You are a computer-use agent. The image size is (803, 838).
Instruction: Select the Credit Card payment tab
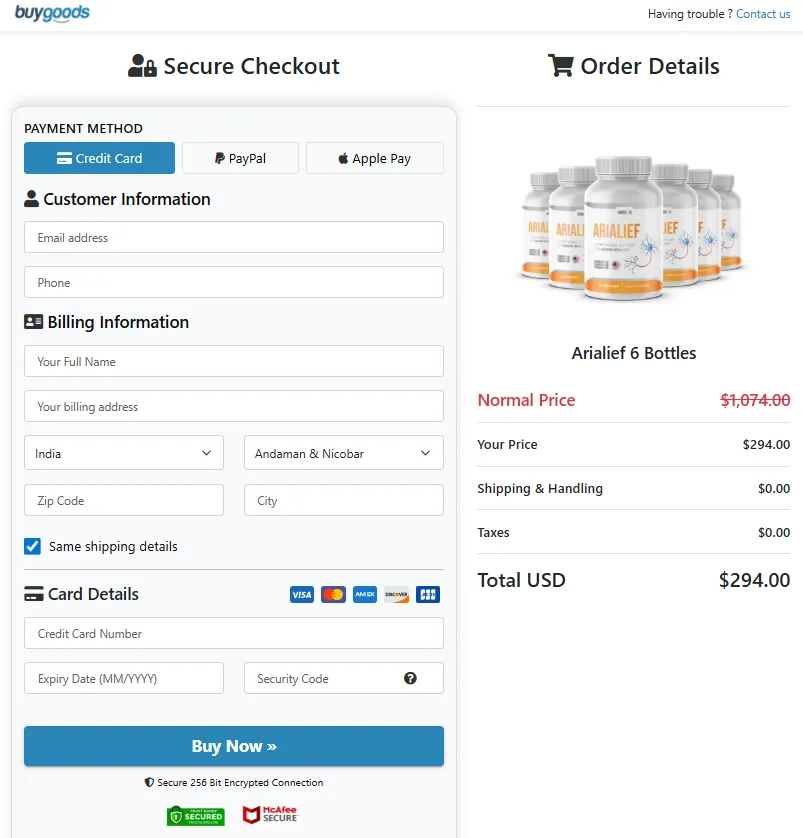tap(99, 158)
